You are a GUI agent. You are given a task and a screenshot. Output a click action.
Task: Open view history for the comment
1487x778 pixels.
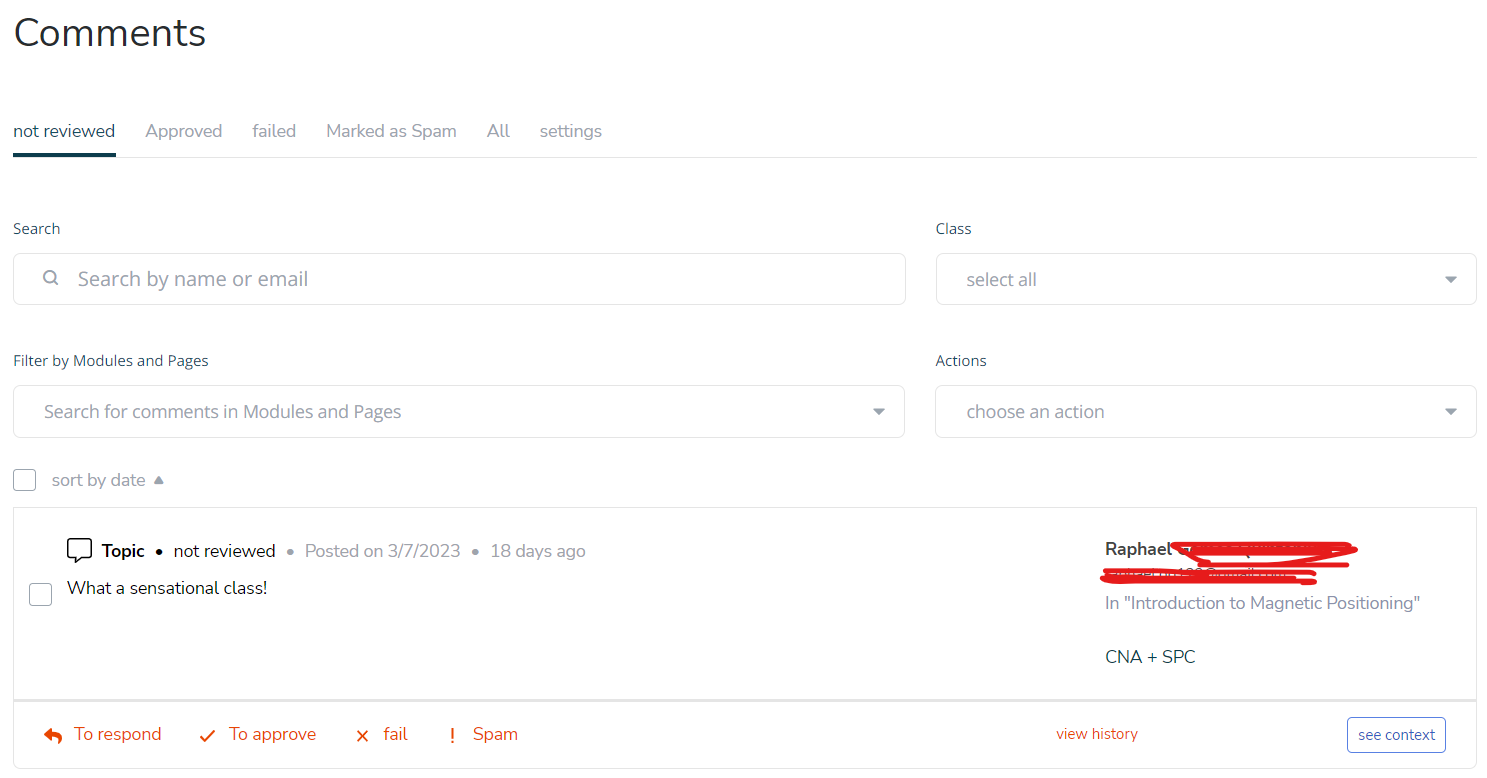pyautogui.click(x=1097, y=733)
